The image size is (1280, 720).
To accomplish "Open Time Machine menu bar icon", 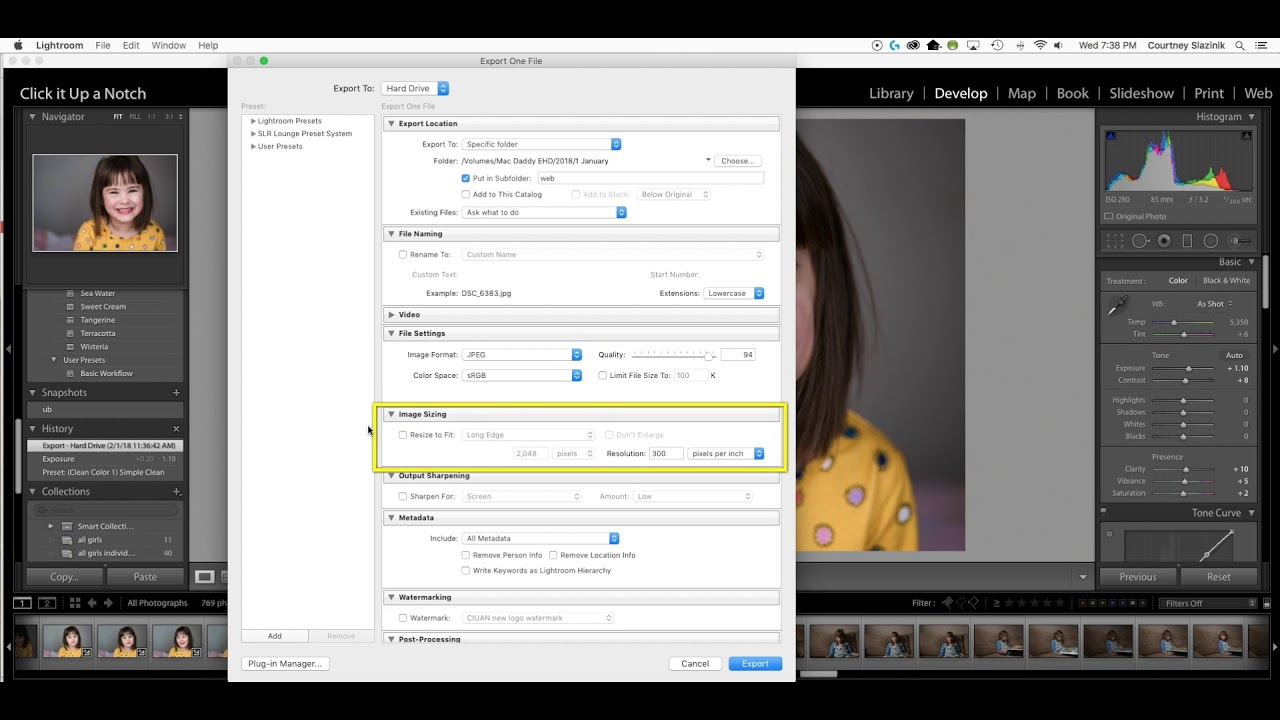I will (x=997, y=45).
